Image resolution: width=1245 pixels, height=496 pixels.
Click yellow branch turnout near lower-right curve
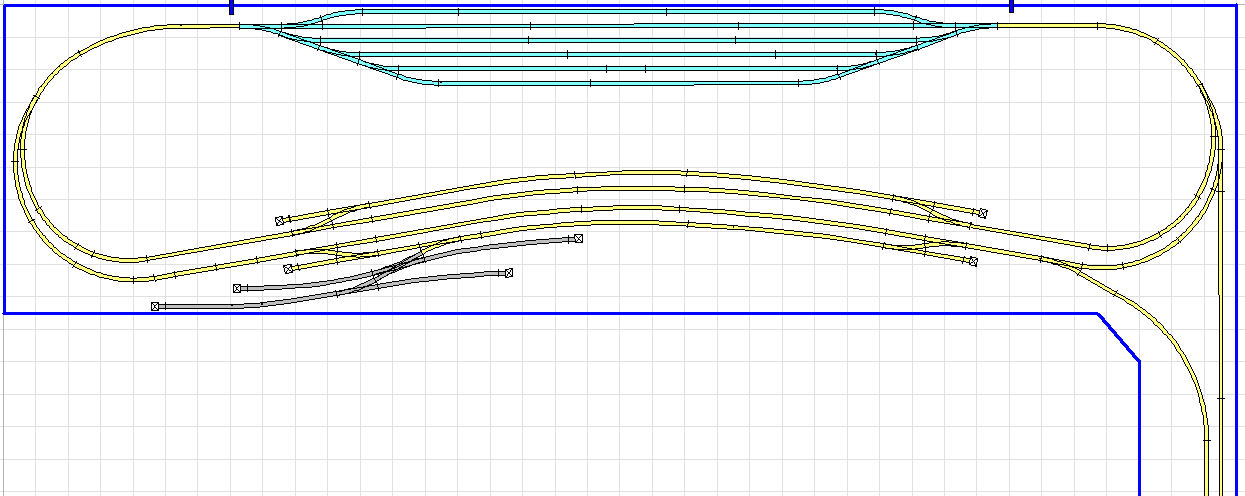coord(1060,264)
